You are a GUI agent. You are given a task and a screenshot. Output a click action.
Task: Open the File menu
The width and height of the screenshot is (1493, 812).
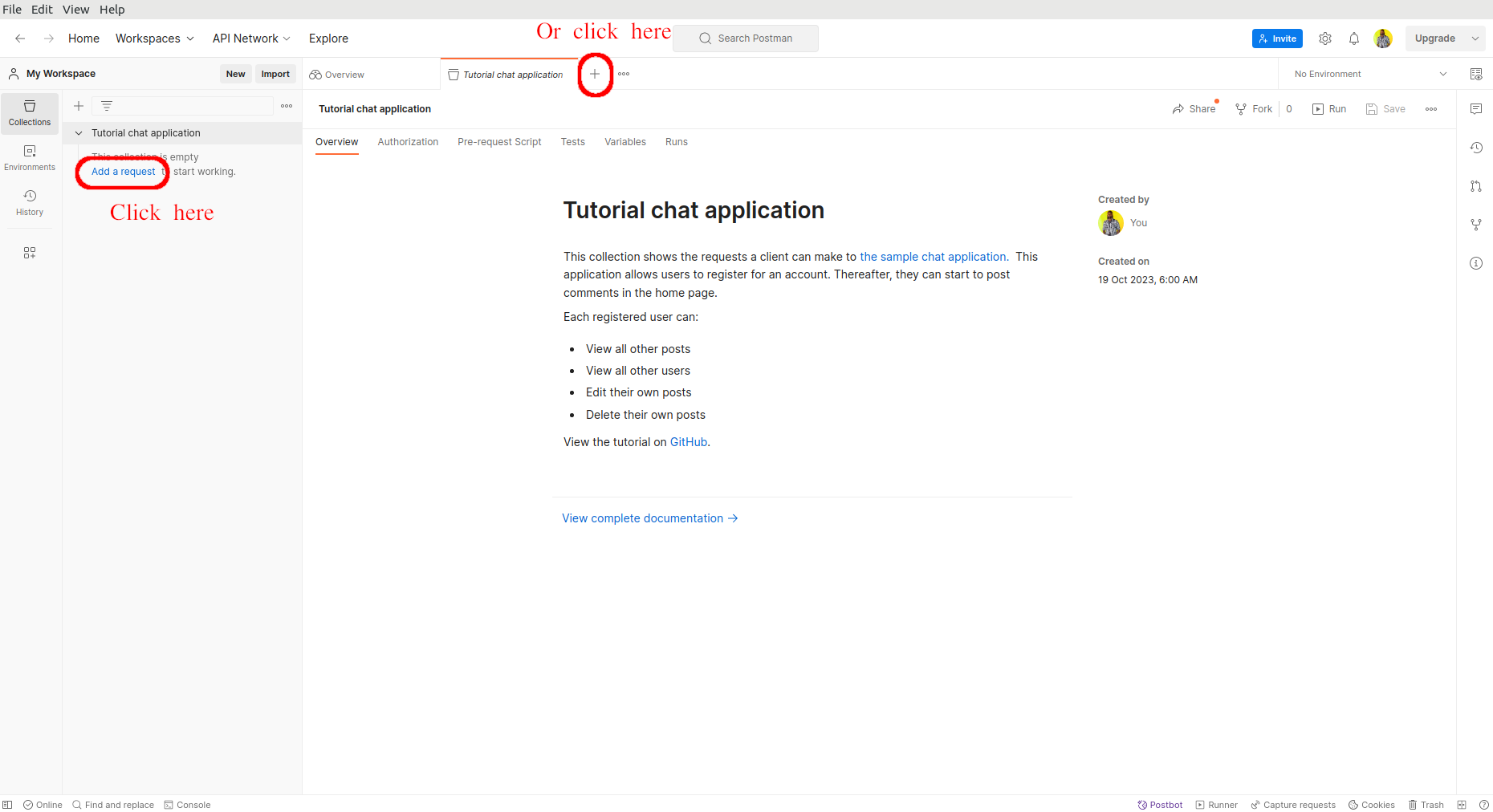tap(12, 10)
